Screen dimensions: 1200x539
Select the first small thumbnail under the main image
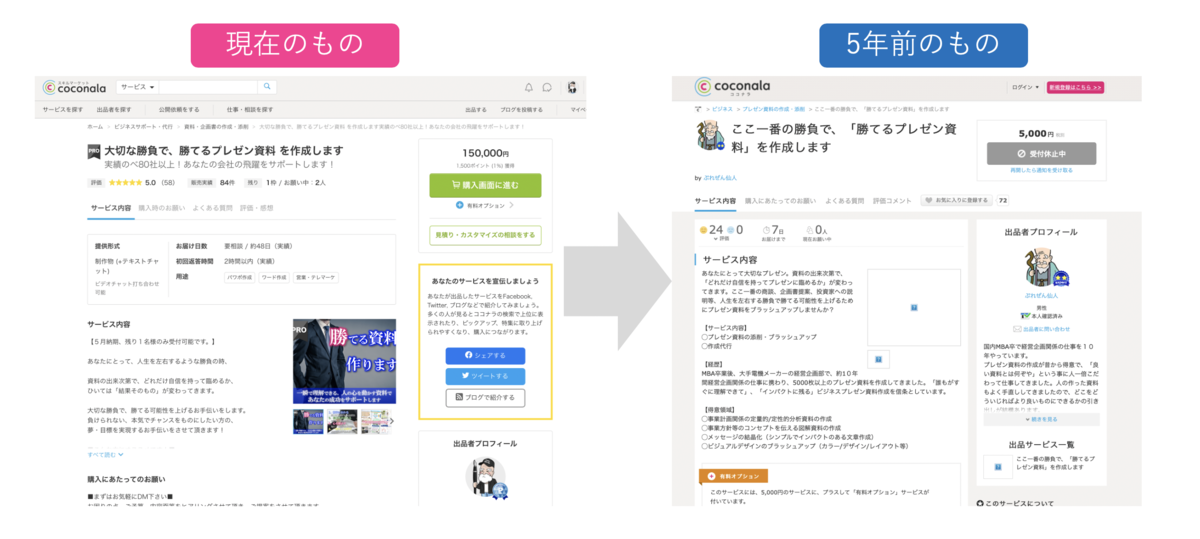(308, 421)
